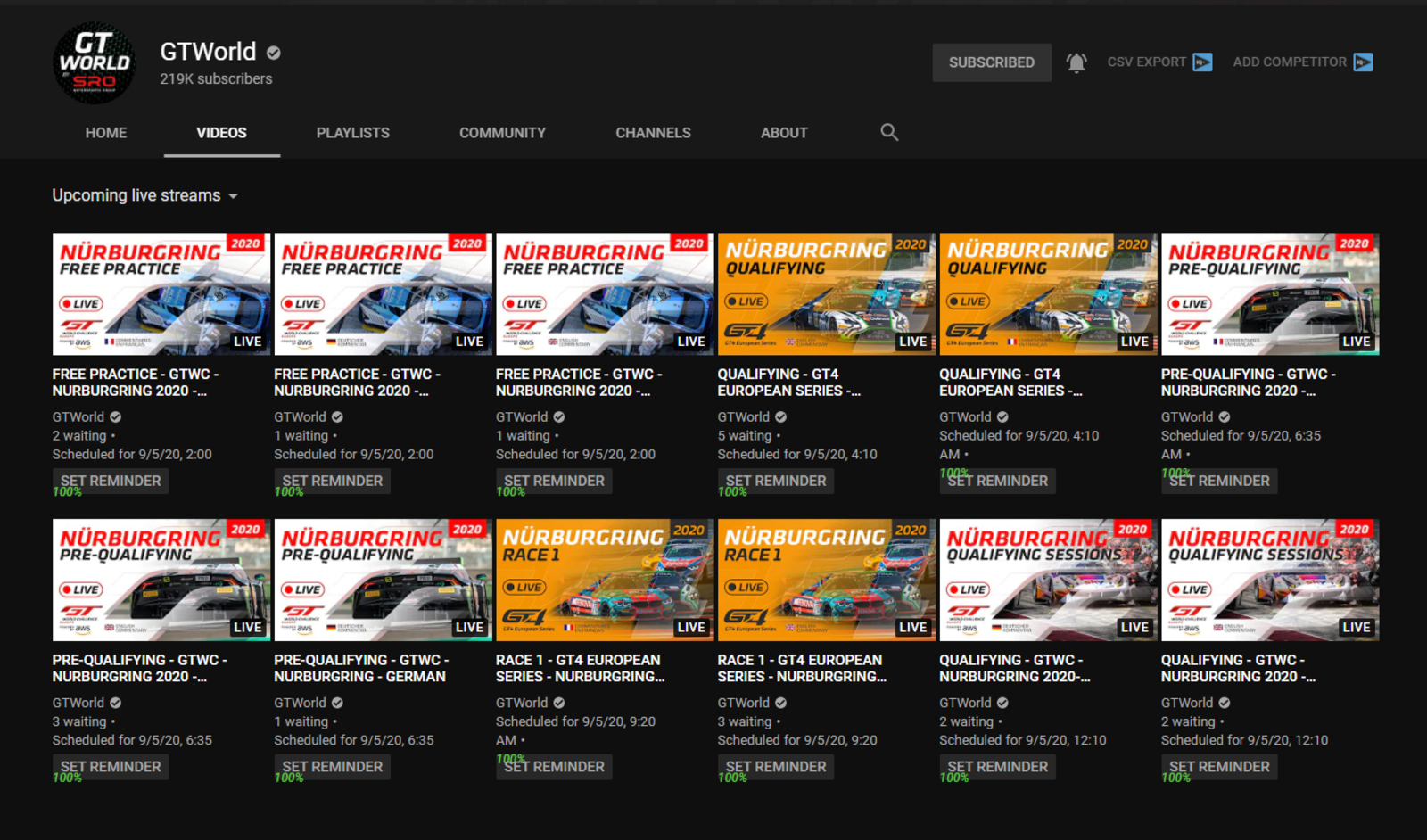Set reminder for Pre-Qualifying with 3 waiting

pos(111,767)
